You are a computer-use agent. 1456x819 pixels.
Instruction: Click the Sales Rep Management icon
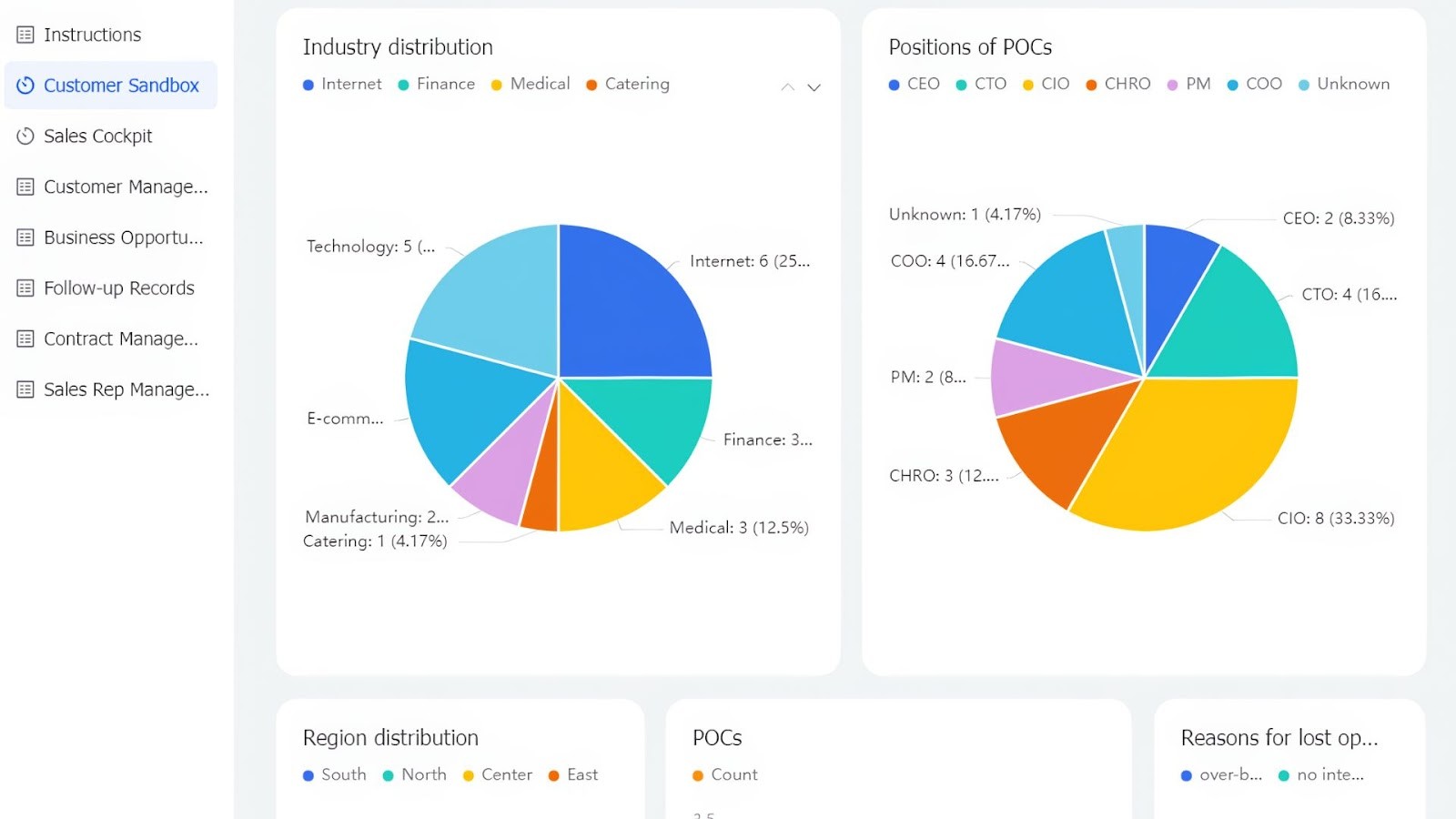tap(25, 389)
